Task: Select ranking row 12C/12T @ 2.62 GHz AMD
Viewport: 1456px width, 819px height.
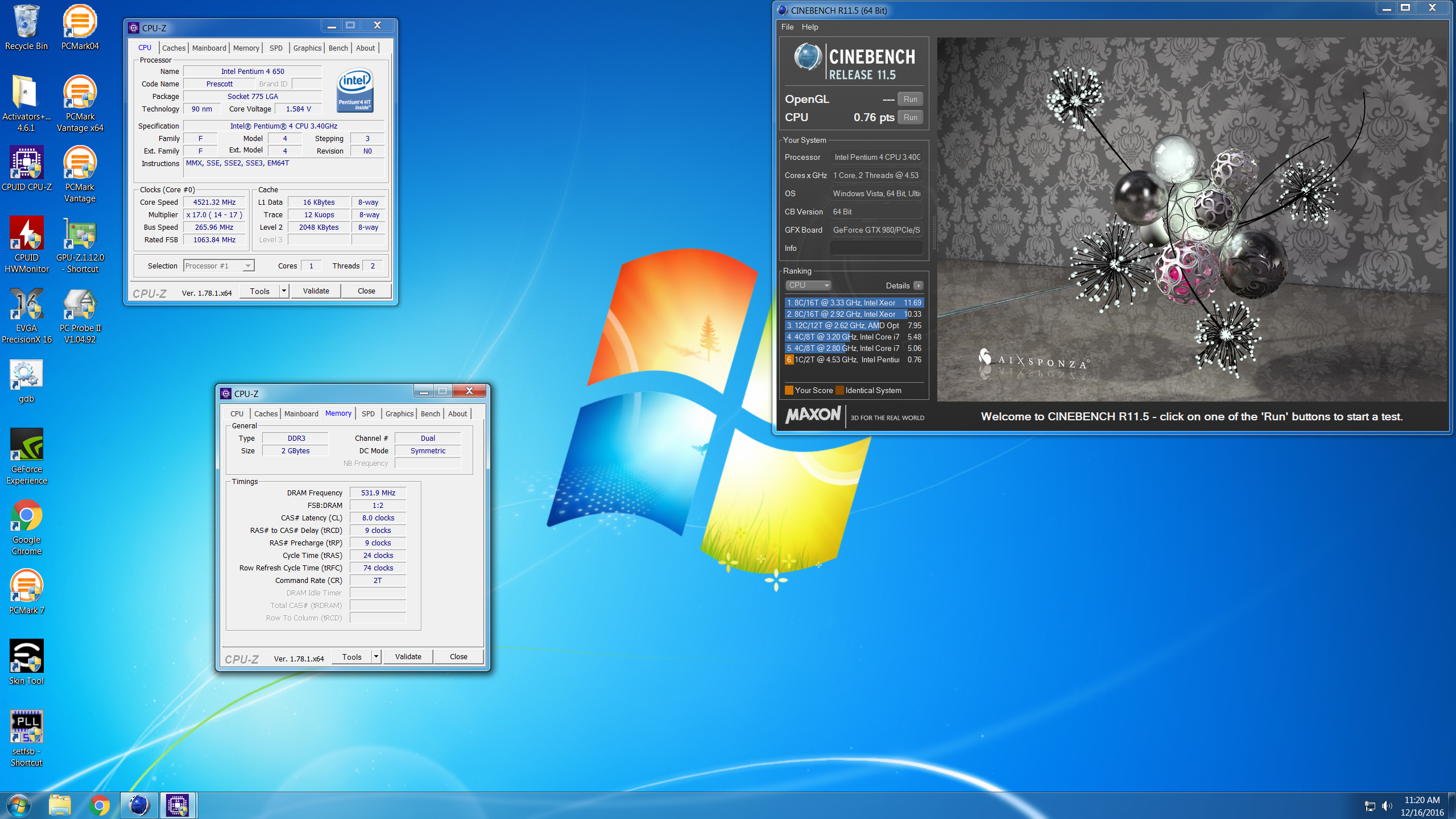Action: (x=854, y=325)
